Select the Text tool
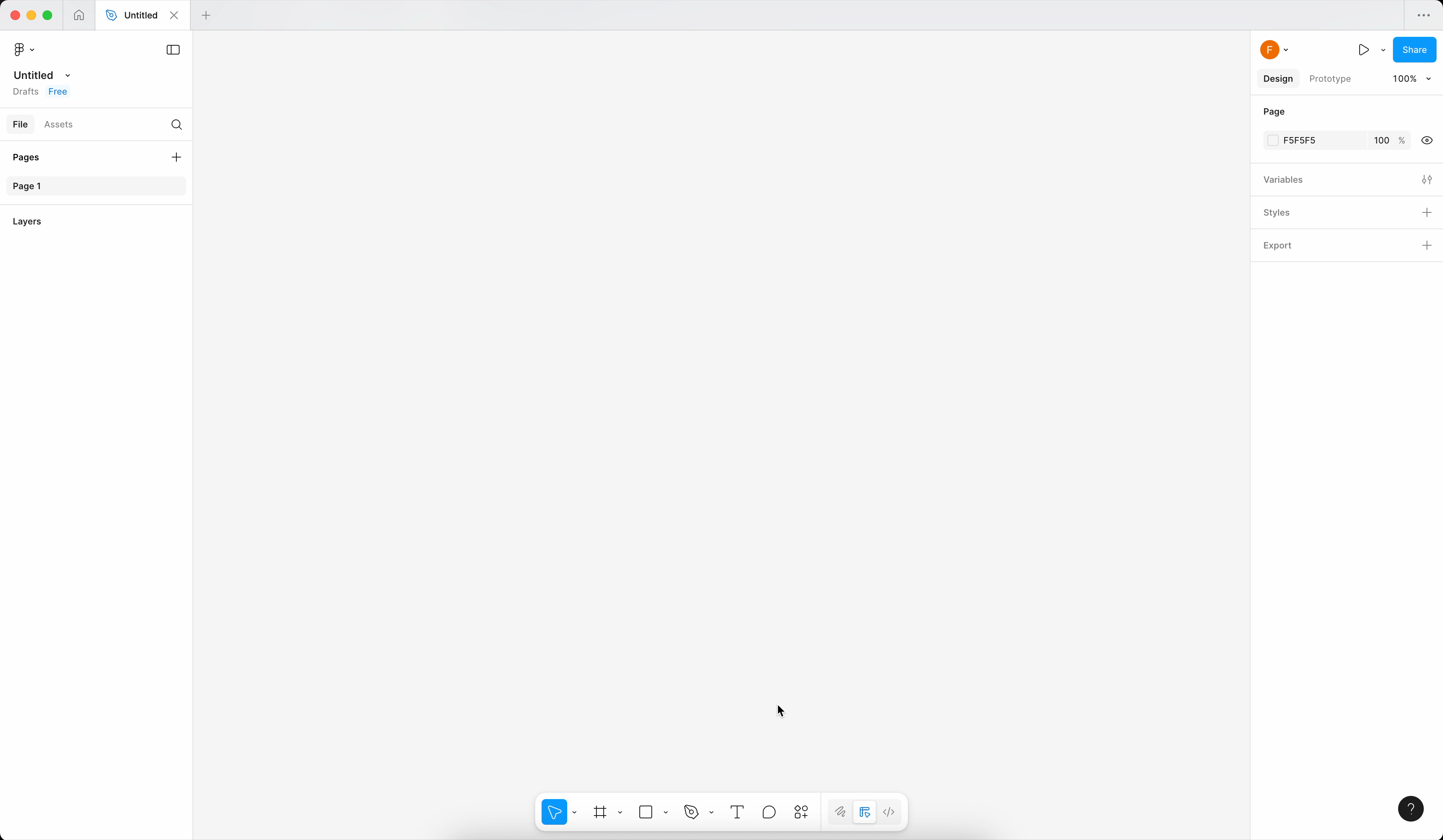Screen dimensions: 1443x840 737,812
